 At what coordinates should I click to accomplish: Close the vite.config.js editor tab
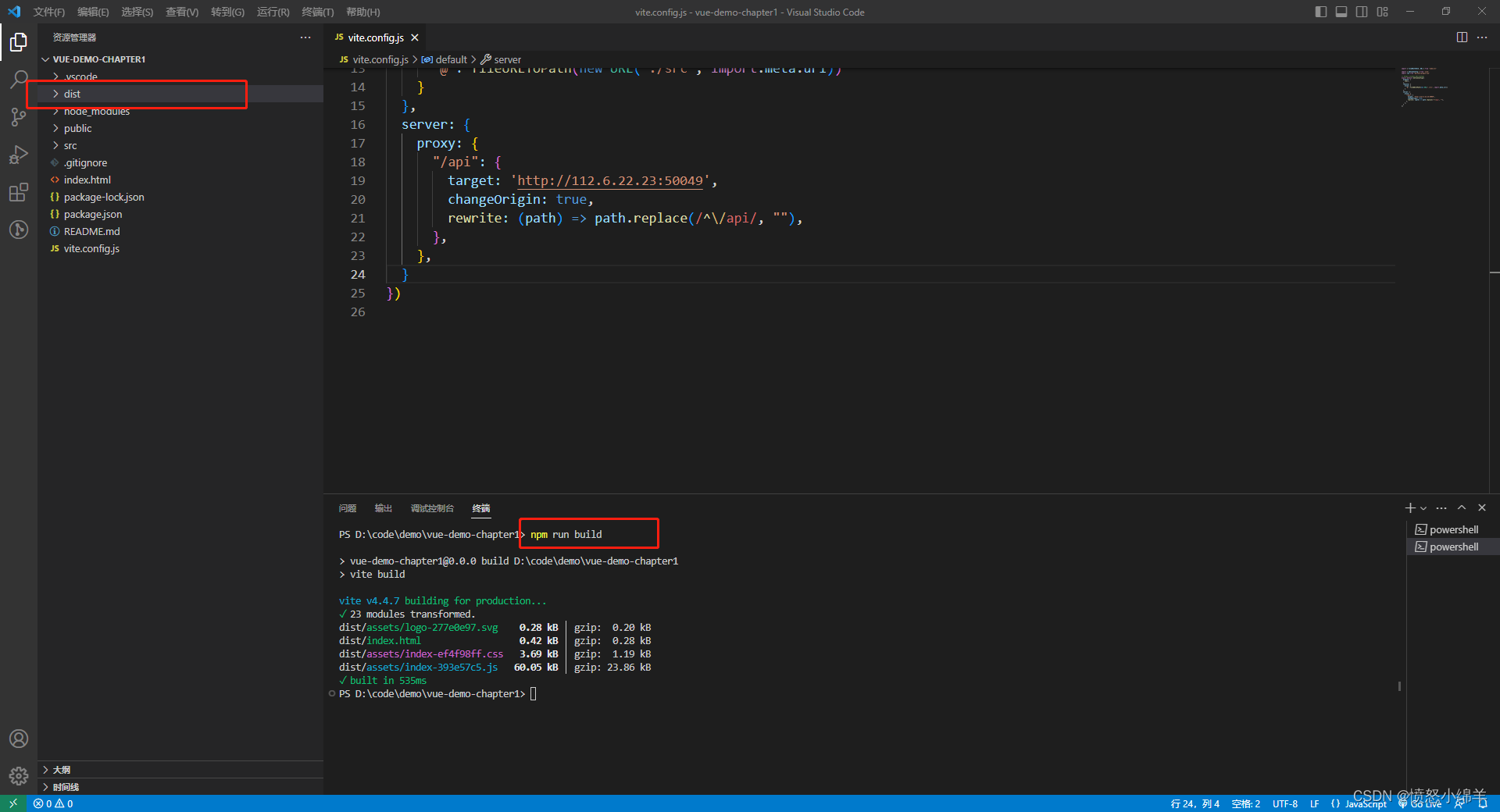pyautogui.click(x=415, y=37)
